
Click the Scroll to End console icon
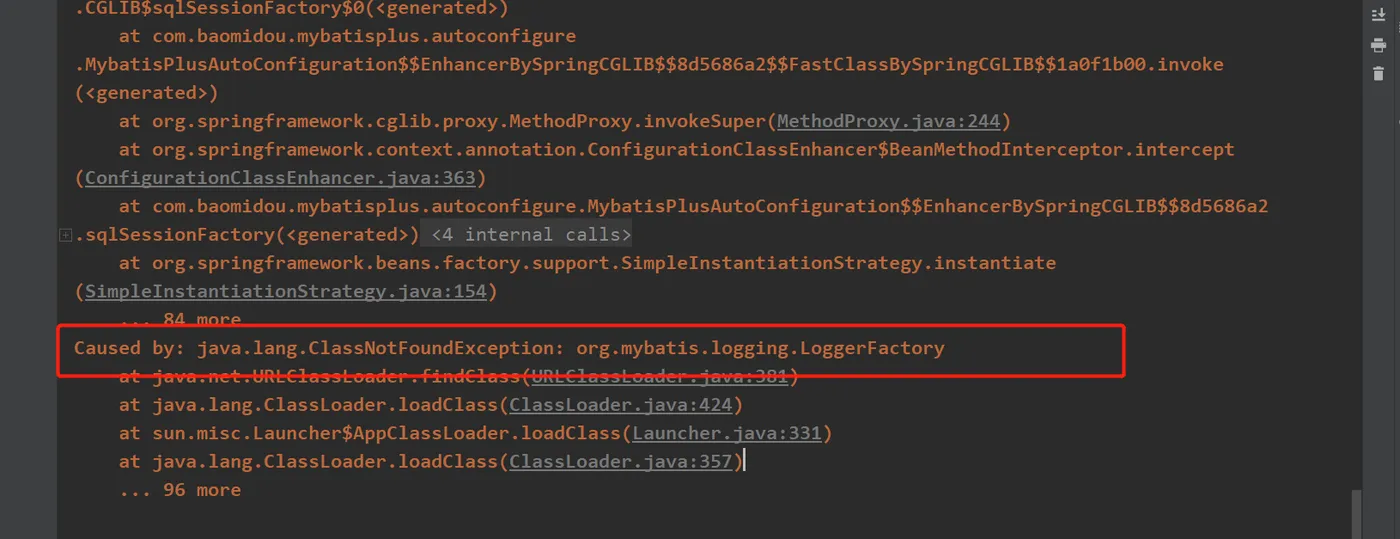[x=1378, y=14]
